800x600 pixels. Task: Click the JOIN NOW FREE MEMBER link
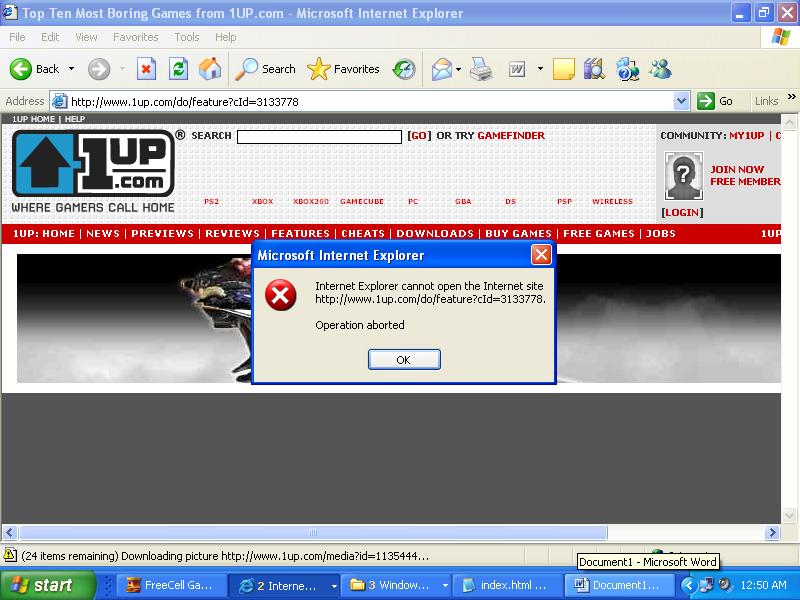tap(745, 176)
